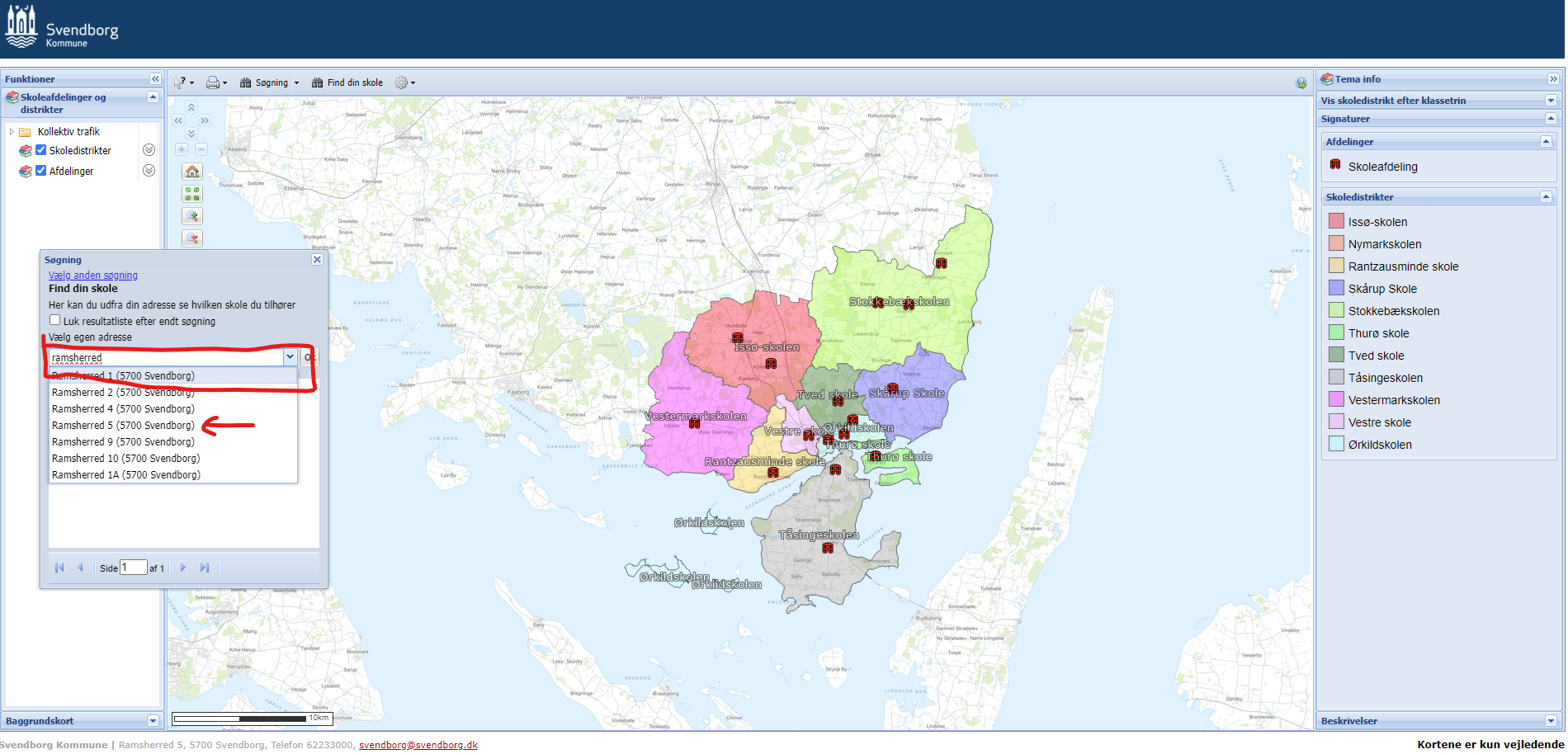Click the print map icon

coord(213,82)
